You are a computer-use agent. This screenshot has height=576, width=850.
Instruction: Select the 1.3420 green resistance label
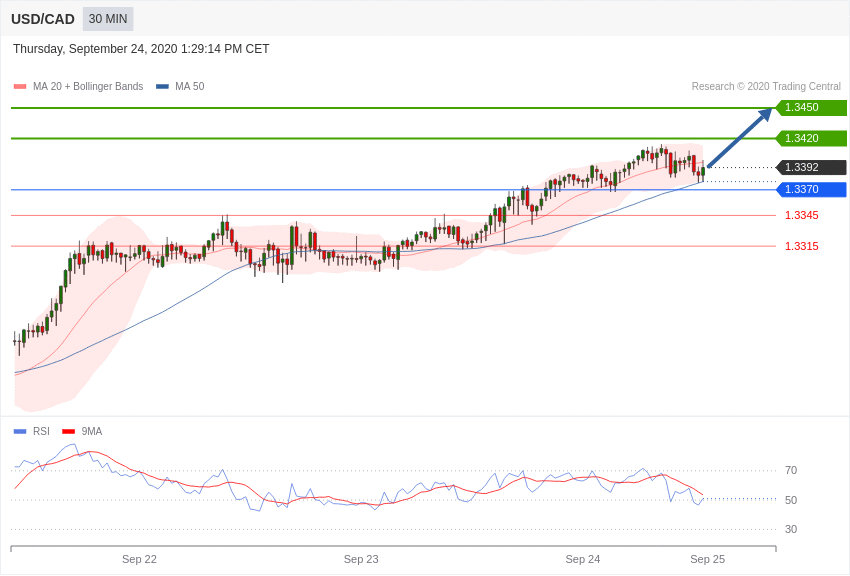(x=811, y=138)
